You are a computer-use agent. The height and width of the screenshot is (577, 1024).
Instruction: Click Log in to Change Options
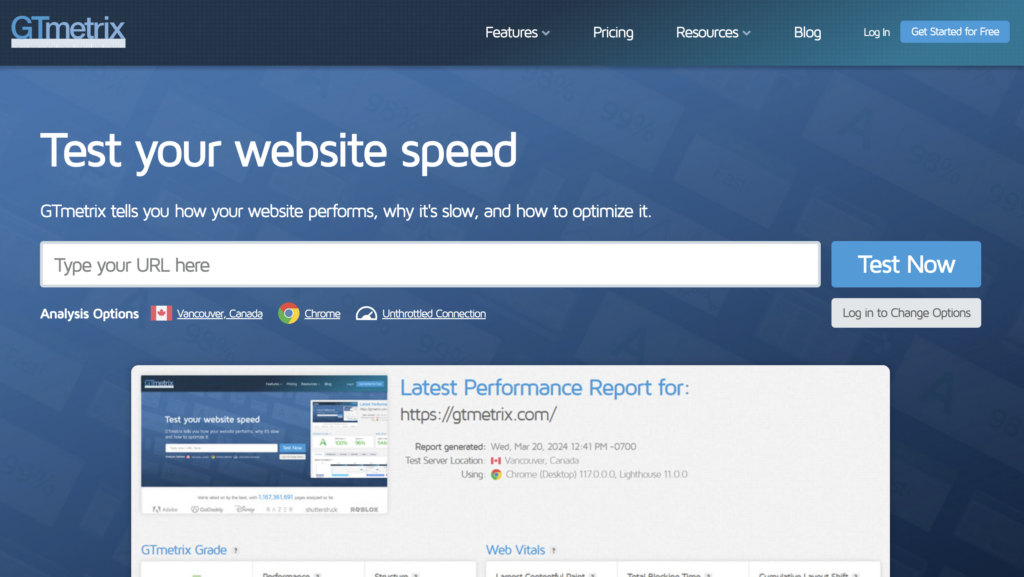905,312
